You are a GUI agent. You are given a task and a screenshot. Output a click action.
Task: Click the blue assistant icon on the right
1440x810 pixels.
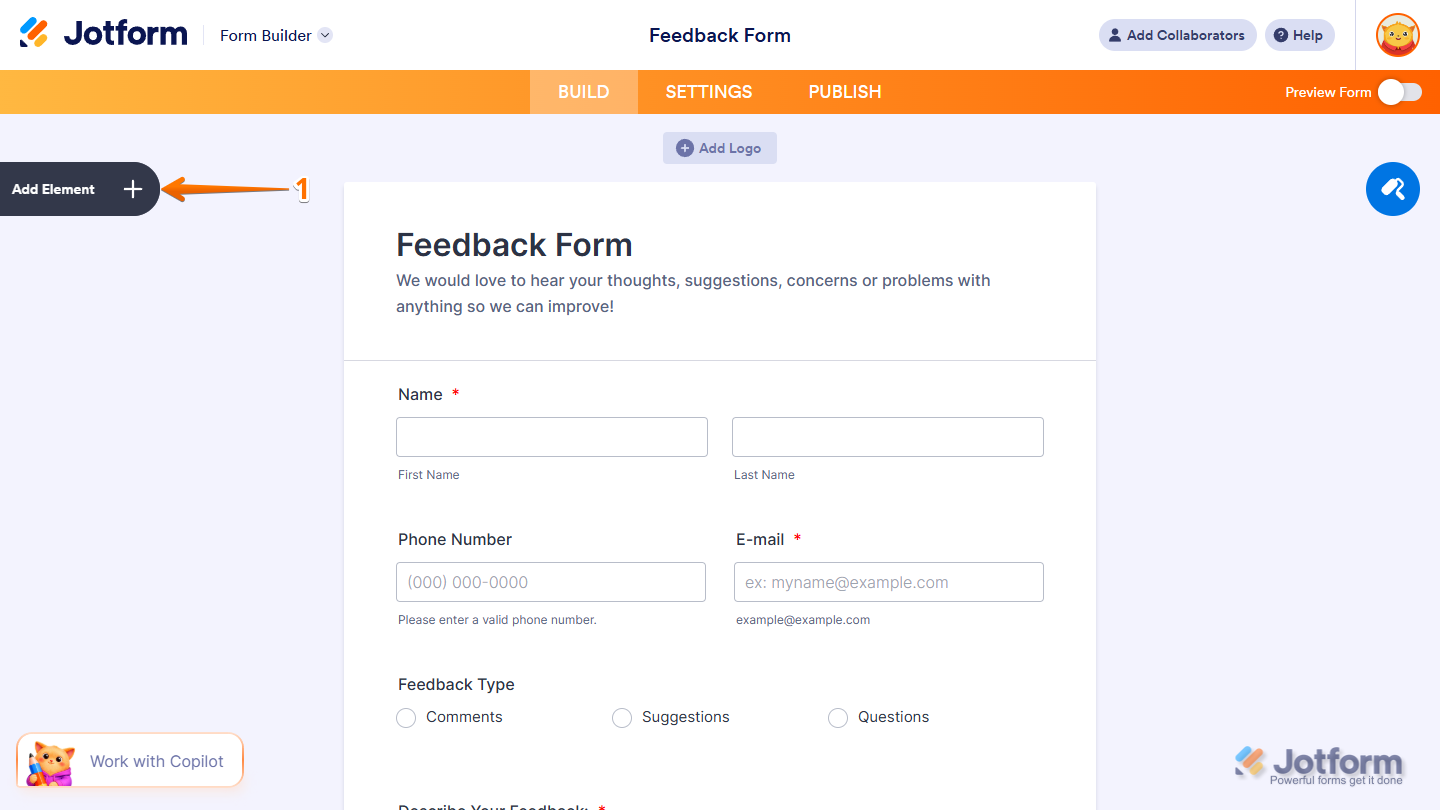coord(1393,189)
